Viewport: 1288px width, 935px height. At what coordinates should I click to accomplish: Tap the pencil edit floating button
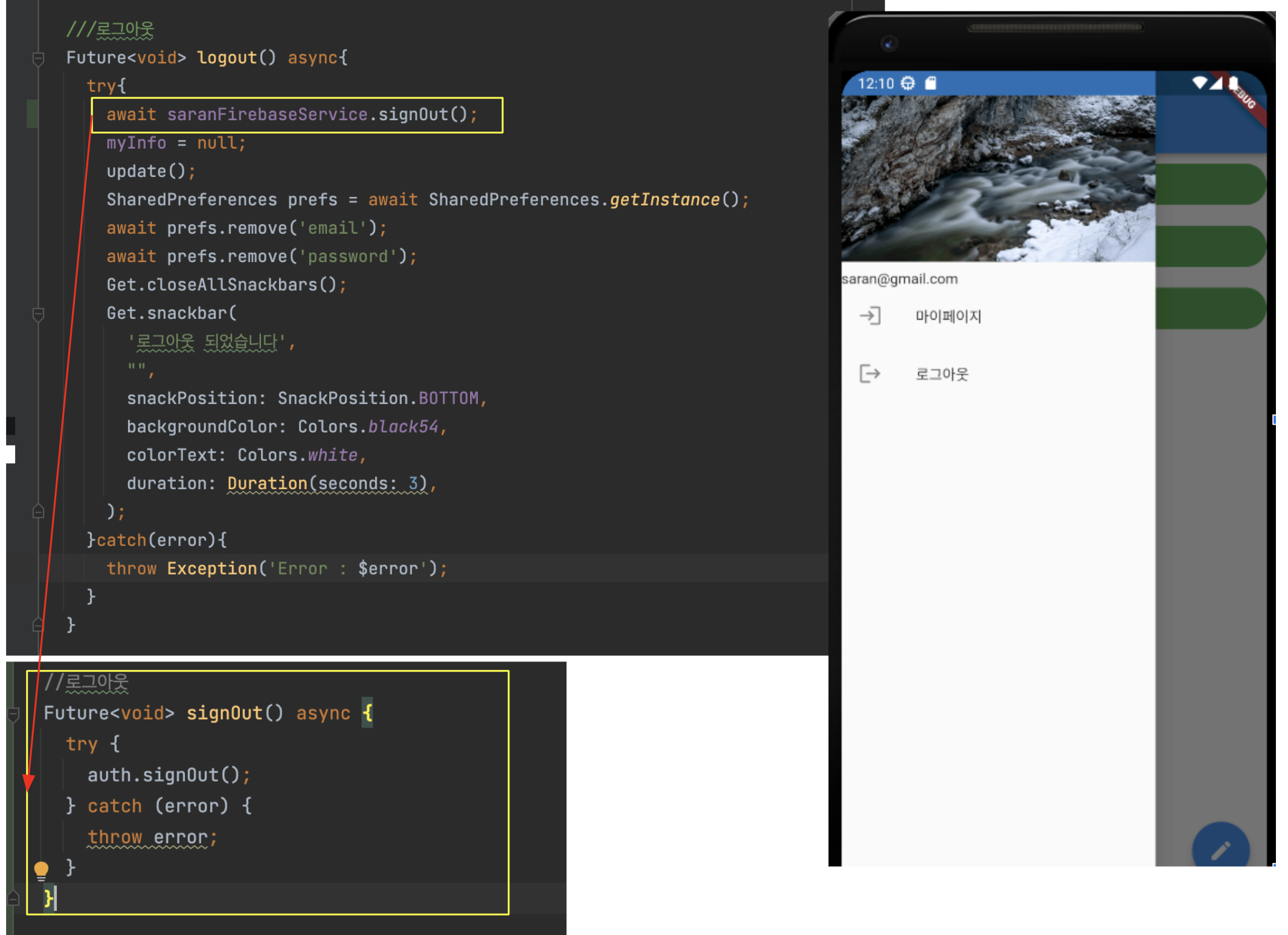1220,849
